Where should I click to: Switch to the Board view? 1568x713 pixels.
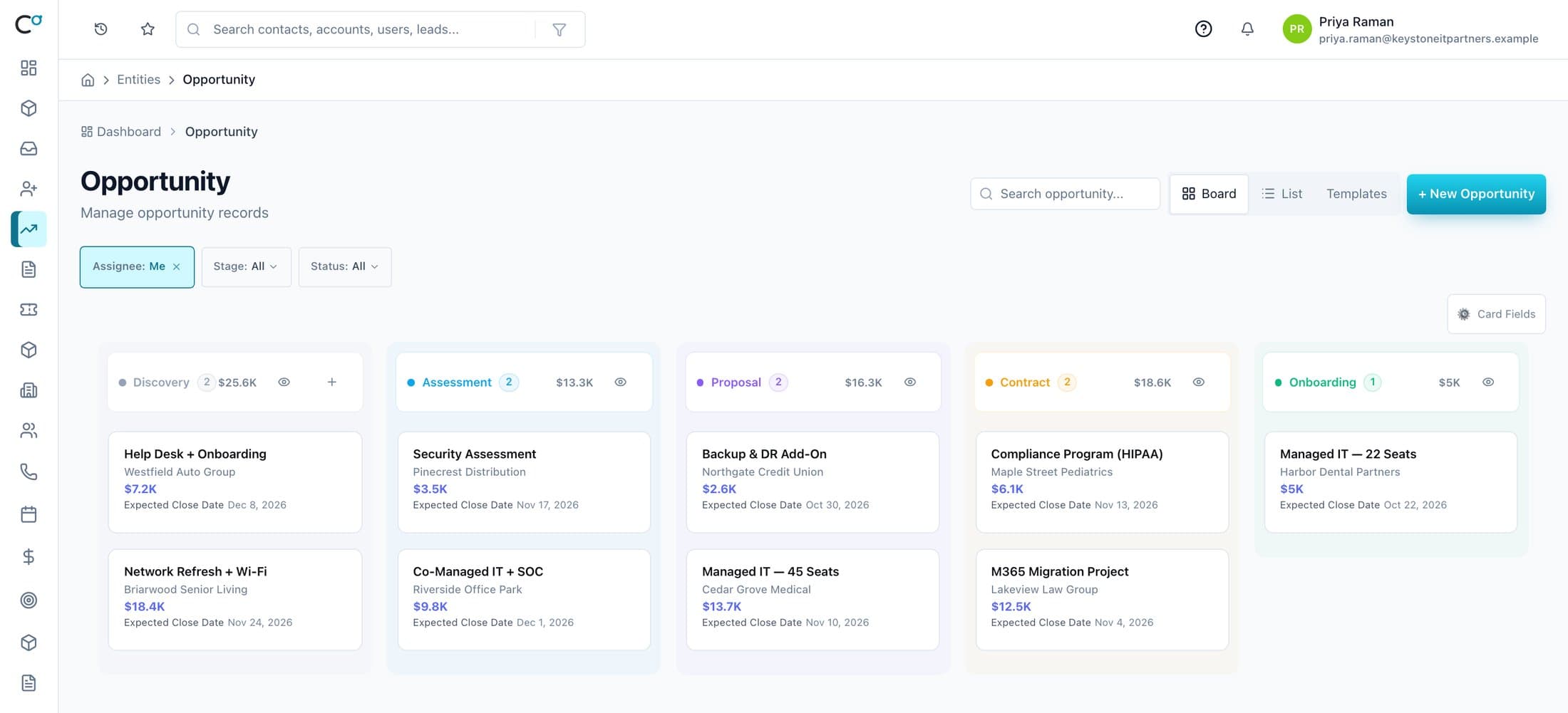(x=1209, y=194)
